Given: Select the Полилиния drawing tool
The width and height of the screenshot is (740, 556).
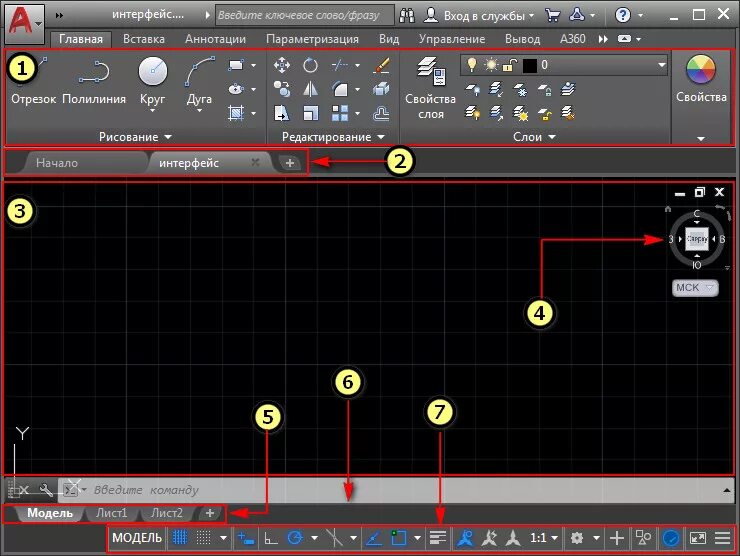Looking at the screenshot, I should tap(94, 81).
